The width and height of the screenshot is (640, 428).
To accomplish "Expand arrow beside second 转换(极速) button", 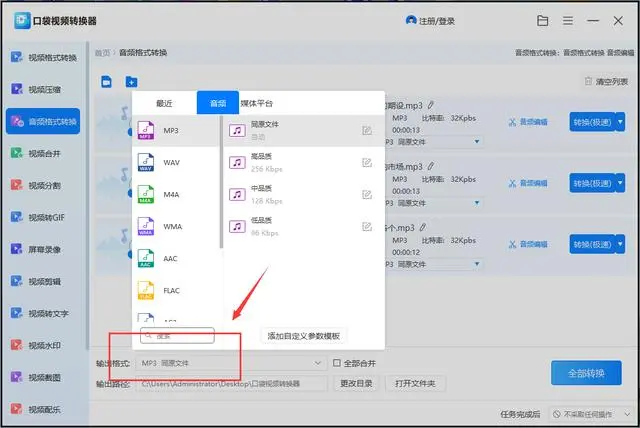I will (x=620, y=183).
